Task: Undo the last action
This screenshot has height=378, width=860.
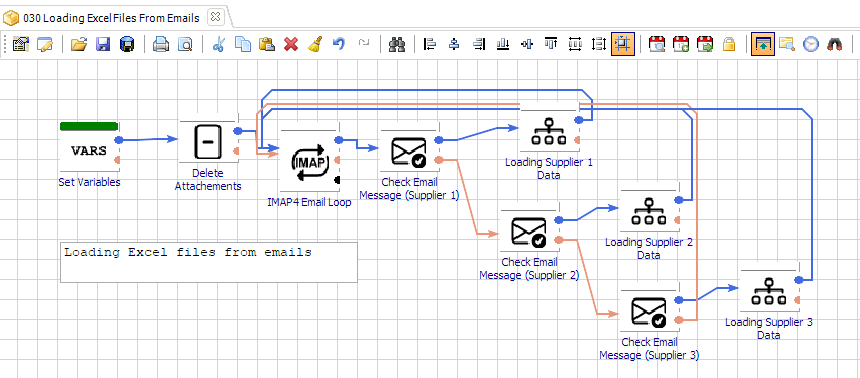Action: pyautogui.click(x=339, y=44)
